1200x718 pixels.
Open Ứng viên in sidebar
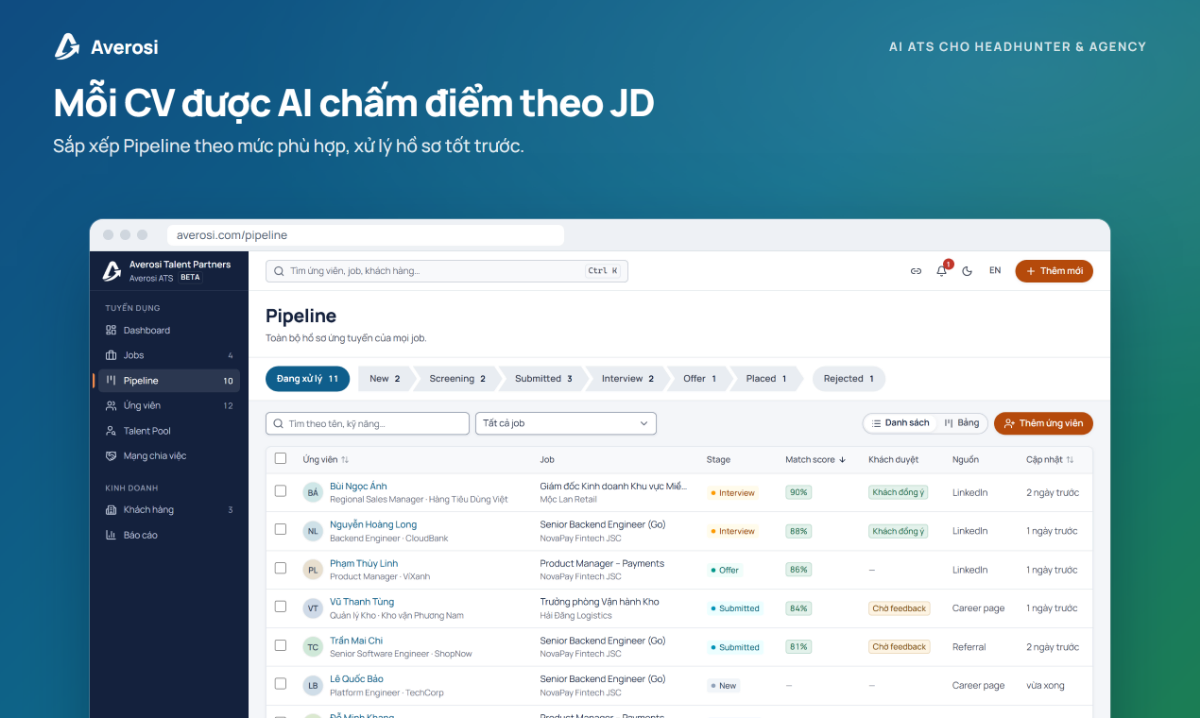coord(168,406)
